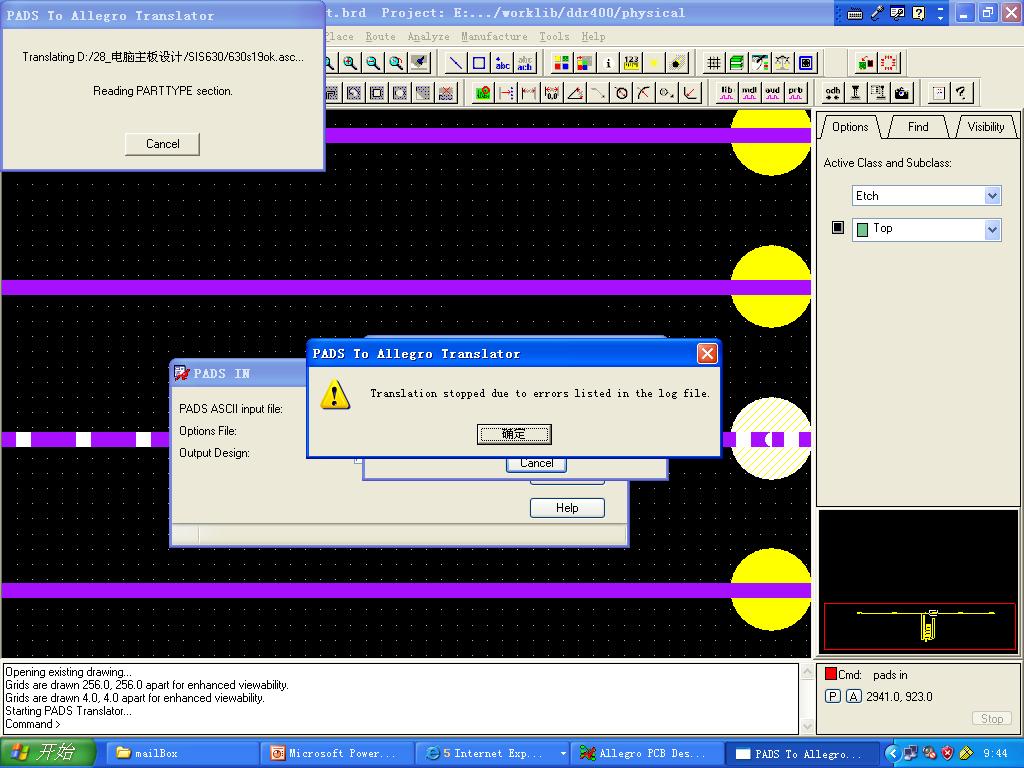Switch to the Find tab

point(918,127)
